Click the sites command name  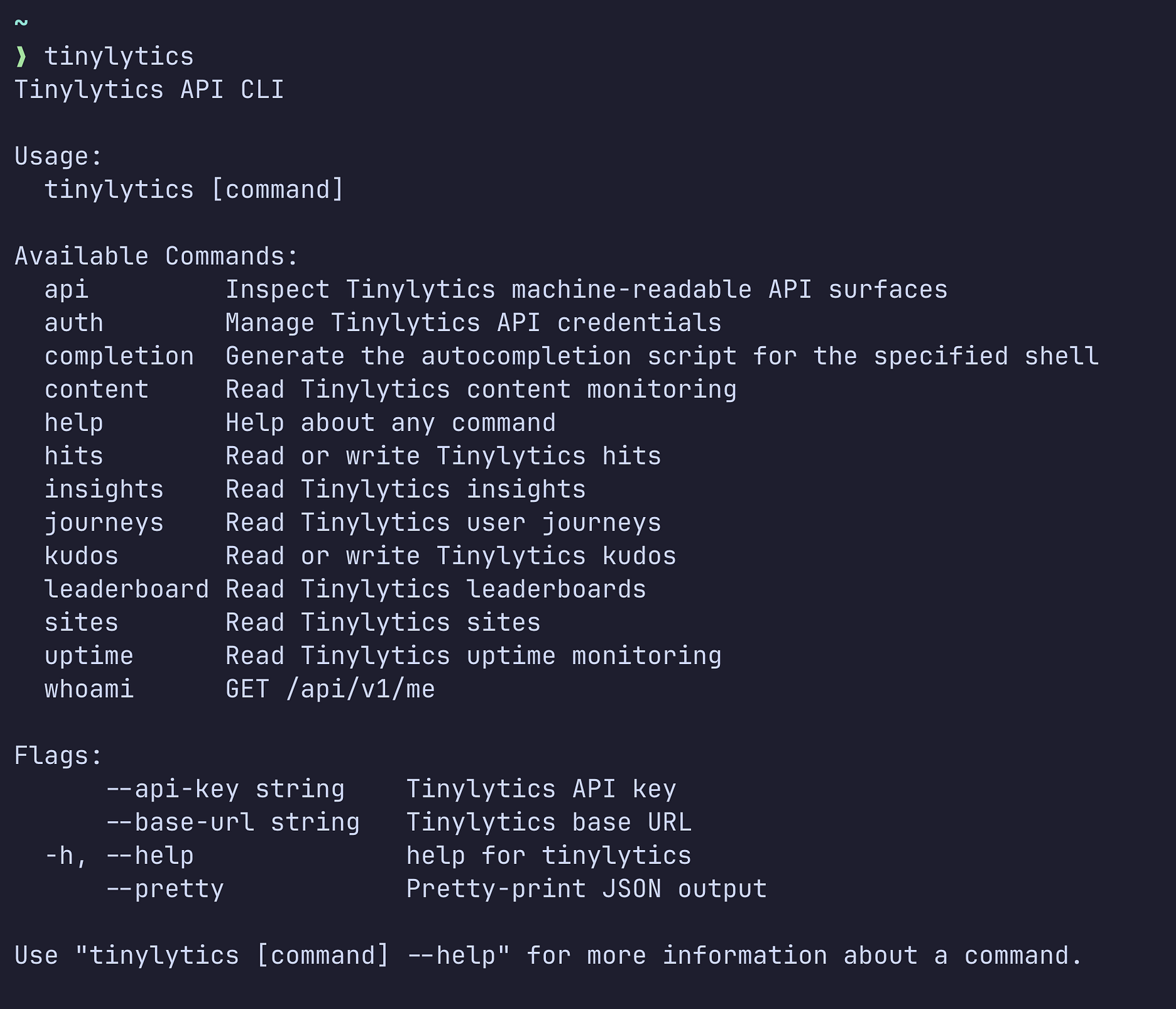click(x=81, y=623)
